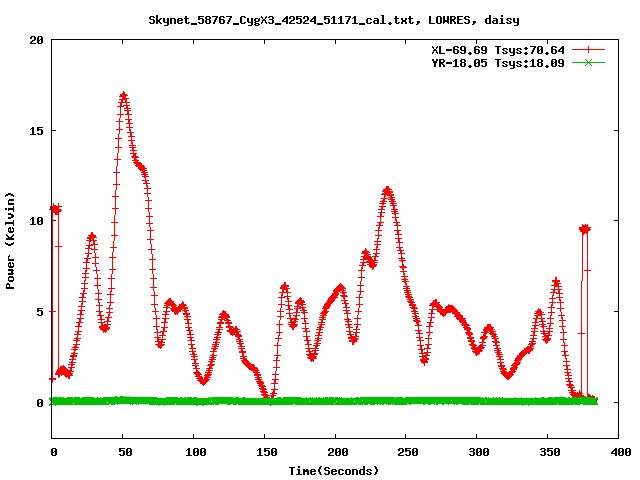
Task: Click y-axis tick label 15
Action: pyautogui.click(x=36, y=131)
